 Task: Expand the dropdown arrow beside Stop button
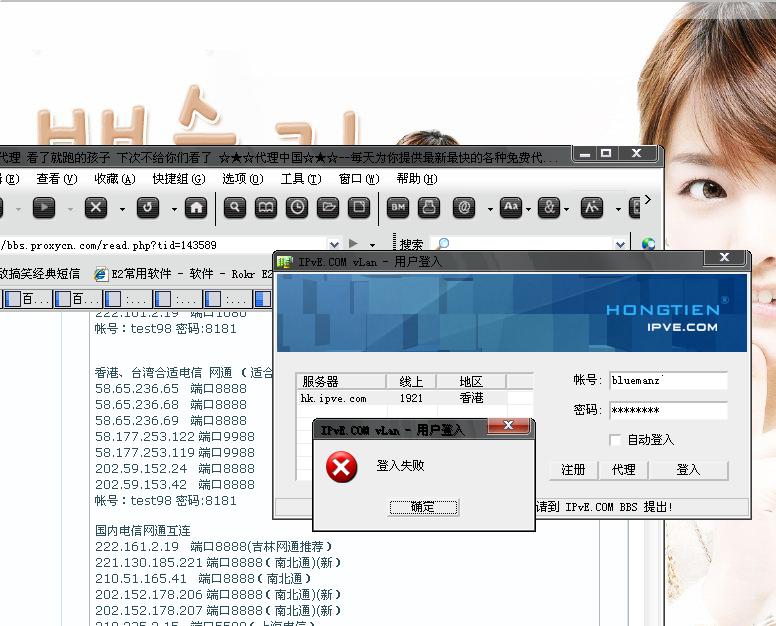(x=122, y=209)
